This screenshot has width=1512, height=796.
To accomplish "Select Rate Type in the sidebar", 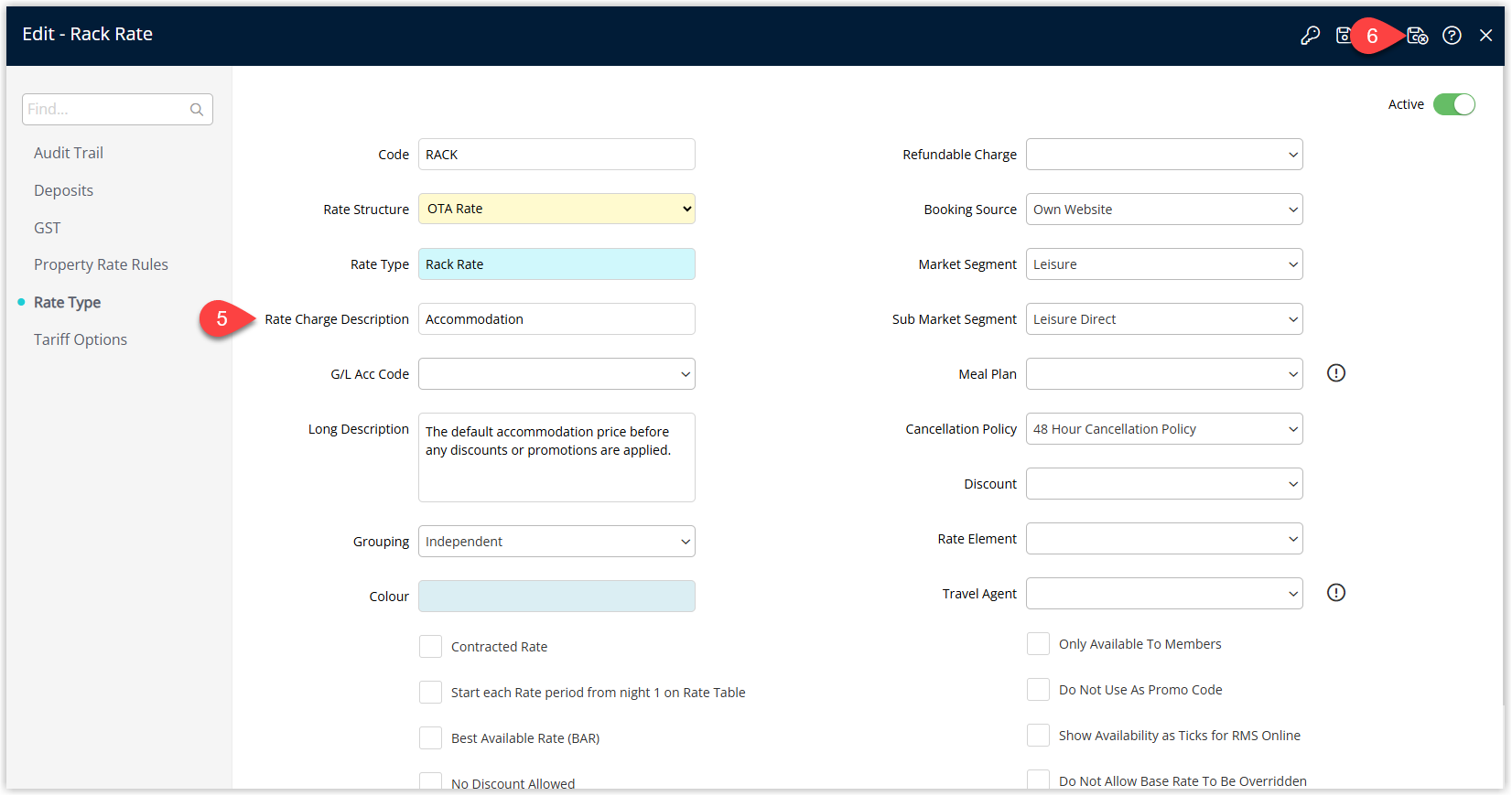I will [x=67, y=302].
